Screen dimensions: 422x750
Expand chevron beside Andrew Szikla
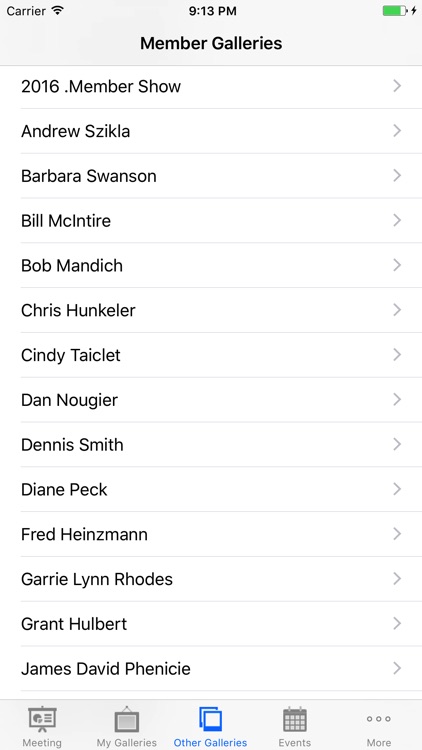click(397, 131)
